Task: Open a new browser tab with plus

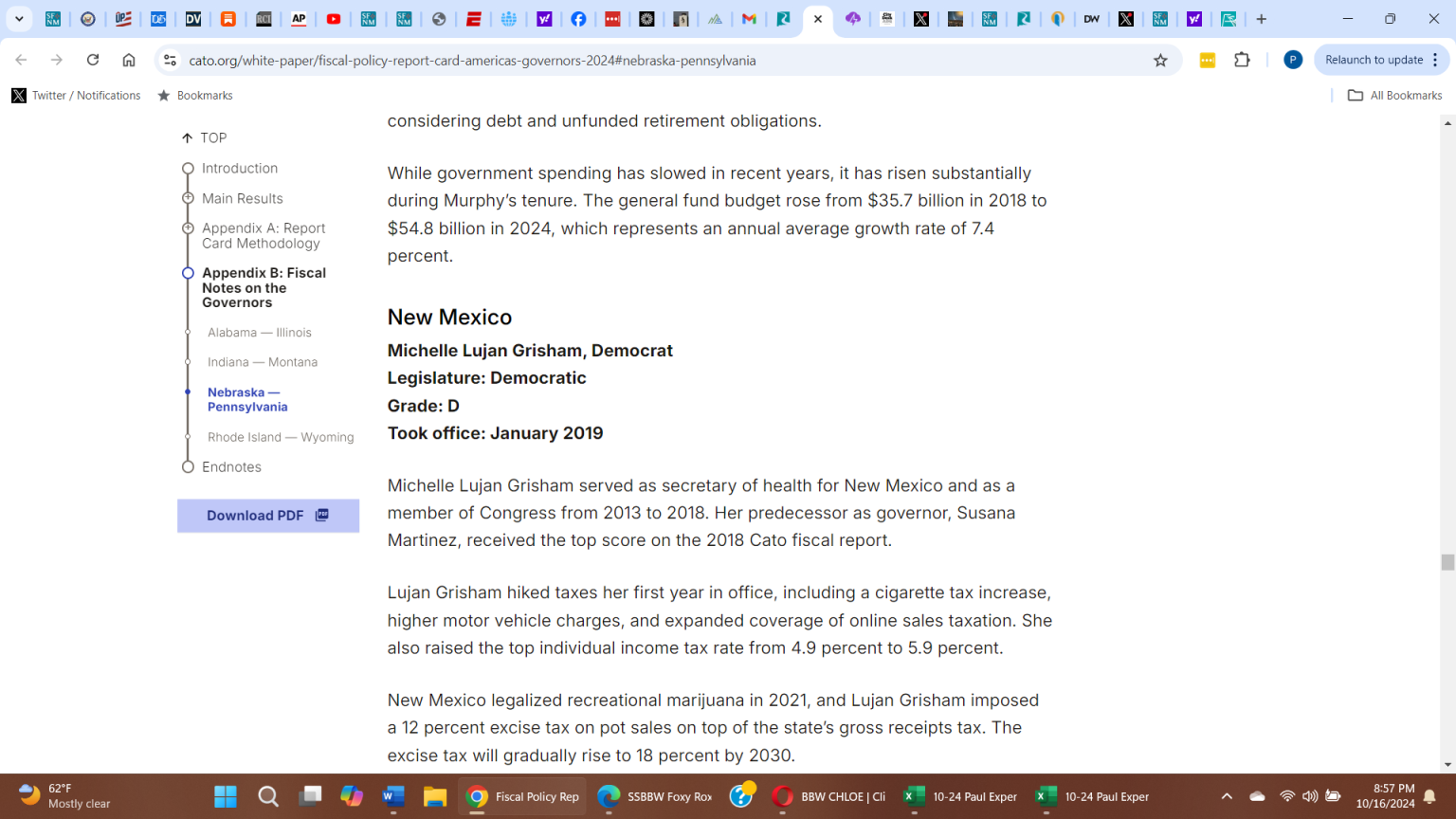Action: tap(1262, 19)
